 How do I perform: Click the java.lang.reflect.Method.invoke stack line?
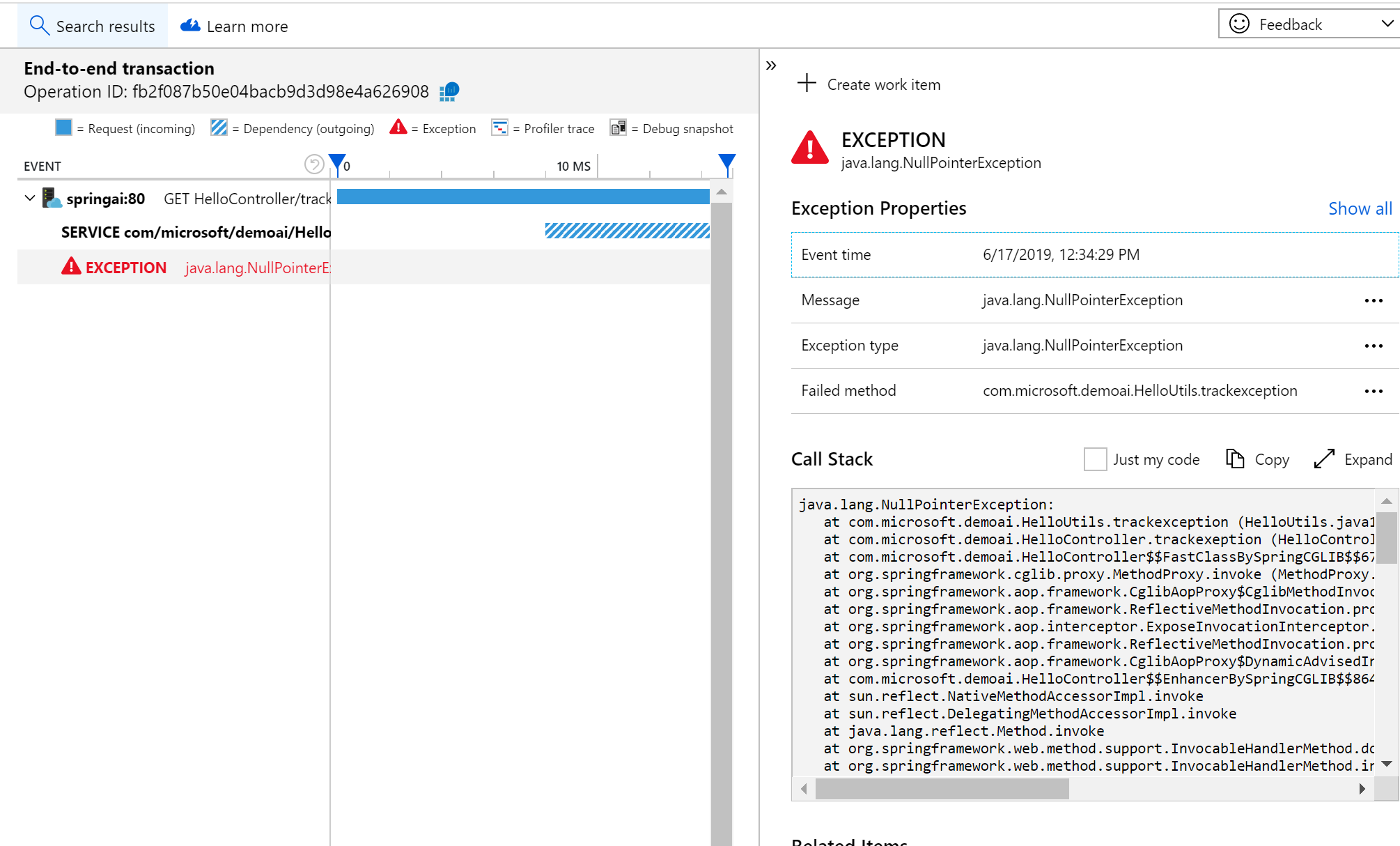point(964,731)
